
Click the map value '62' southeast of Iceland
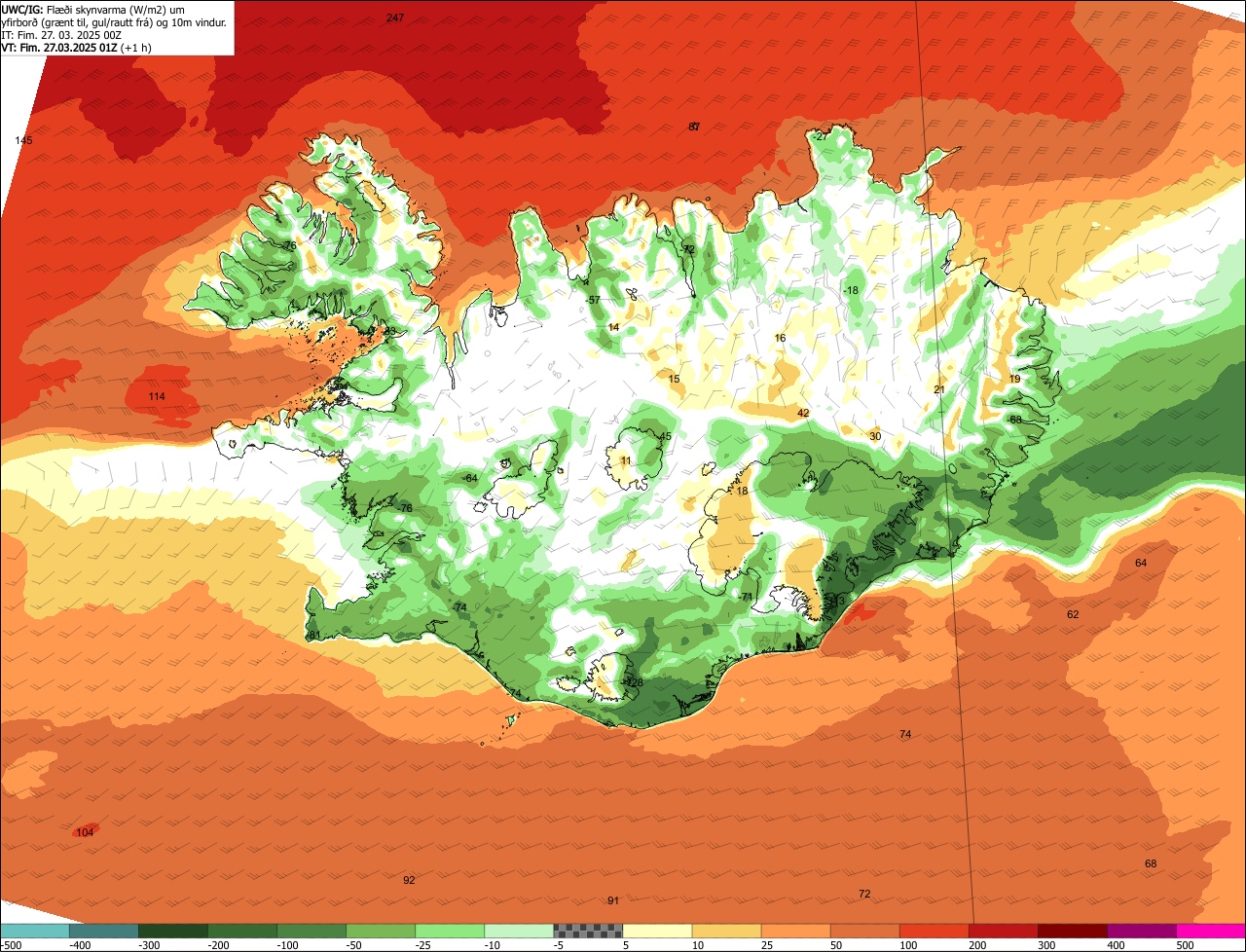point(1073,614)
